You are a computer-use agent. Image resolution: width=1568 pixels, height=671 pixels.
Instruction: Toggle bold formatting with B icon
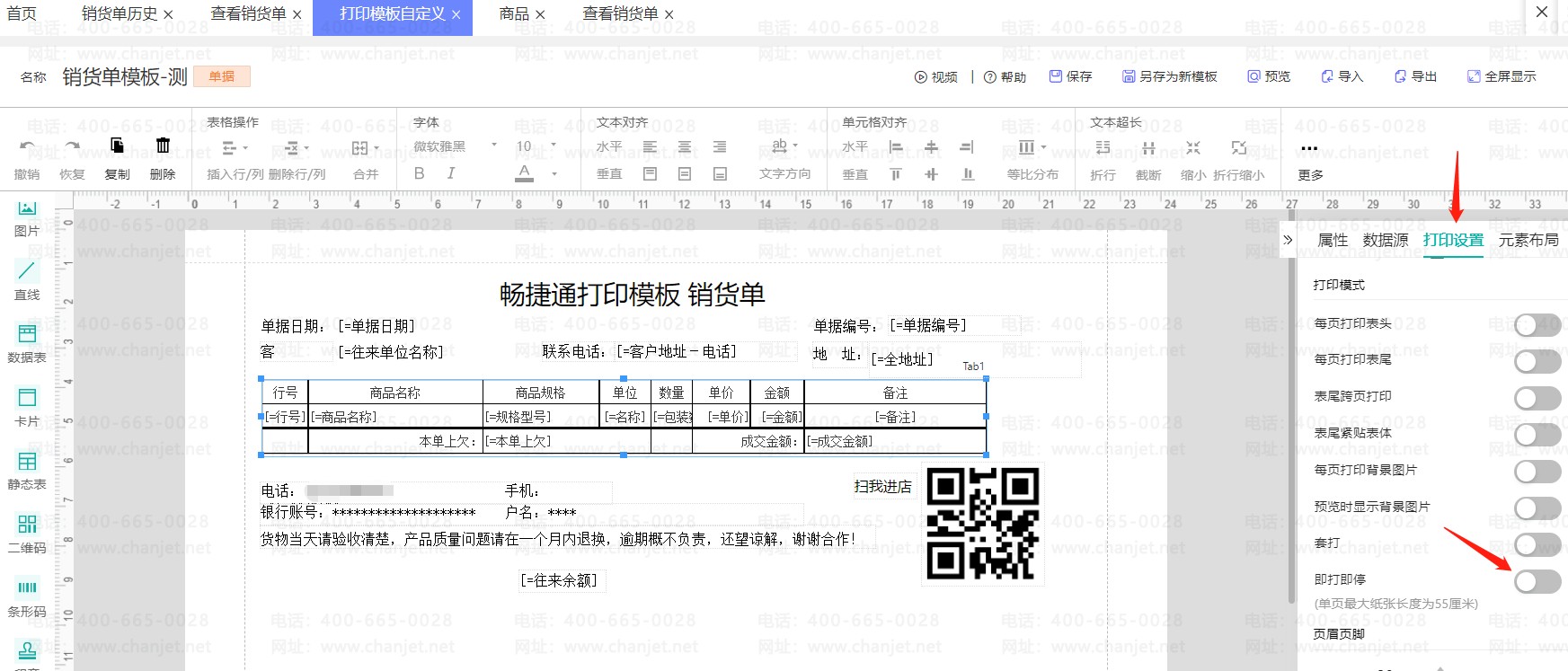click(x=419, y=173)
